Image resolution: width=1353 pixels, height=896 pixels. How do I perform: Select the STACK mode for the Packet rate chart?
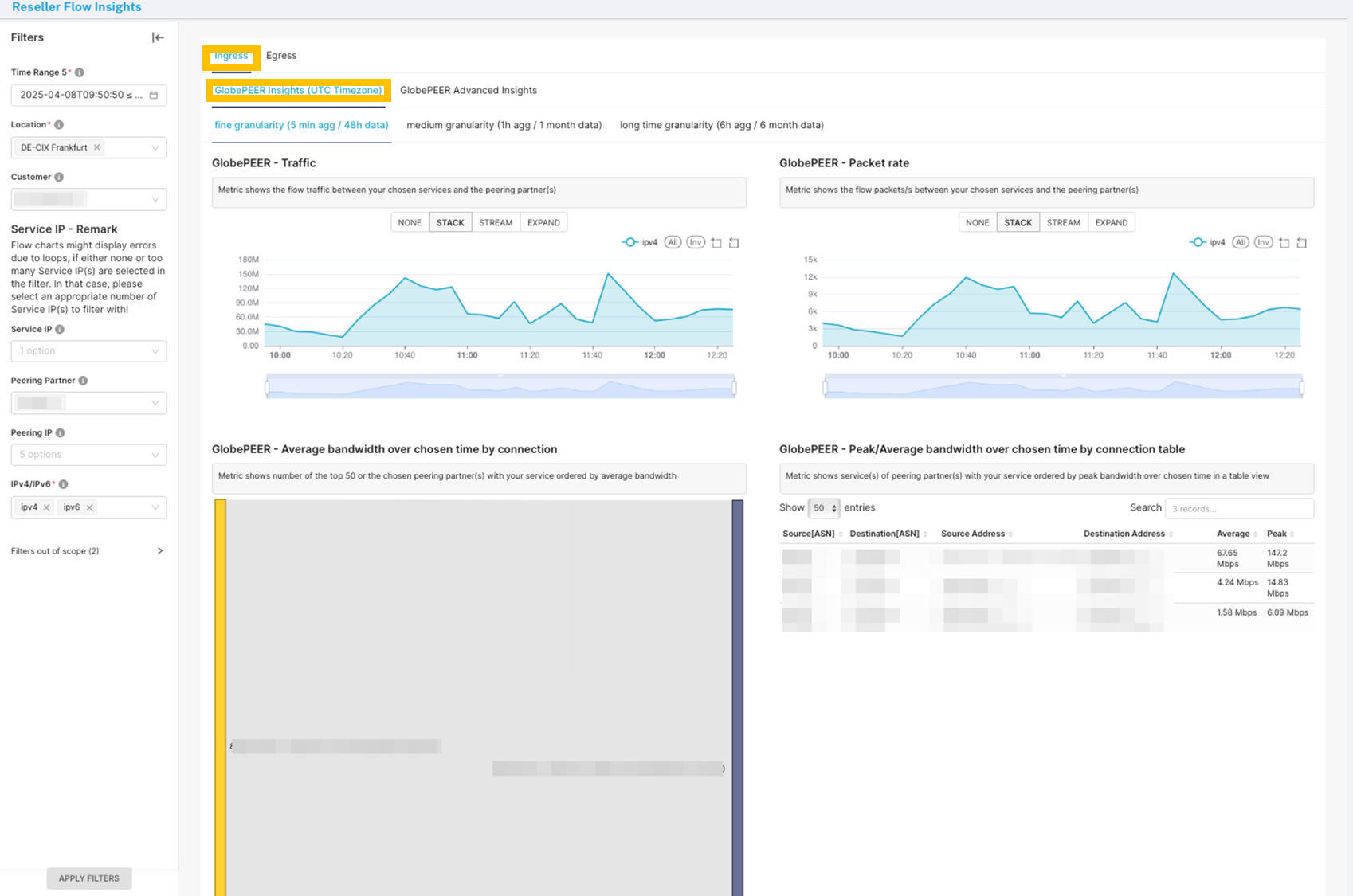(x=1018, y=222)
